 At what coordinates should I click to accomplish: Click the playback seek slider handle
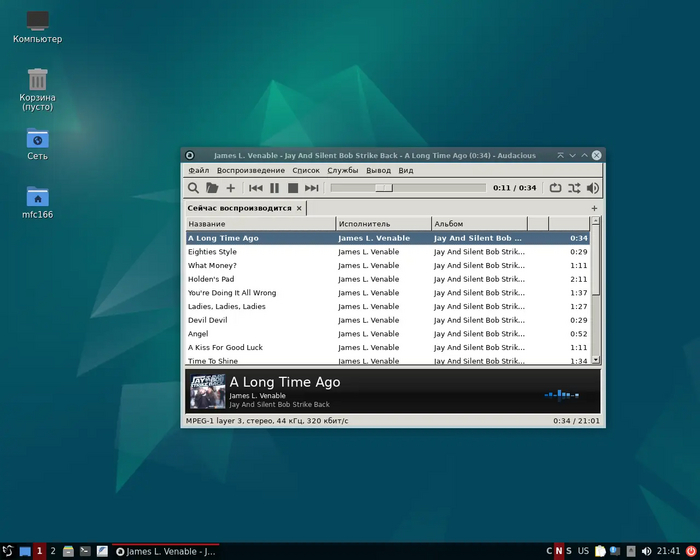[384, 188]
